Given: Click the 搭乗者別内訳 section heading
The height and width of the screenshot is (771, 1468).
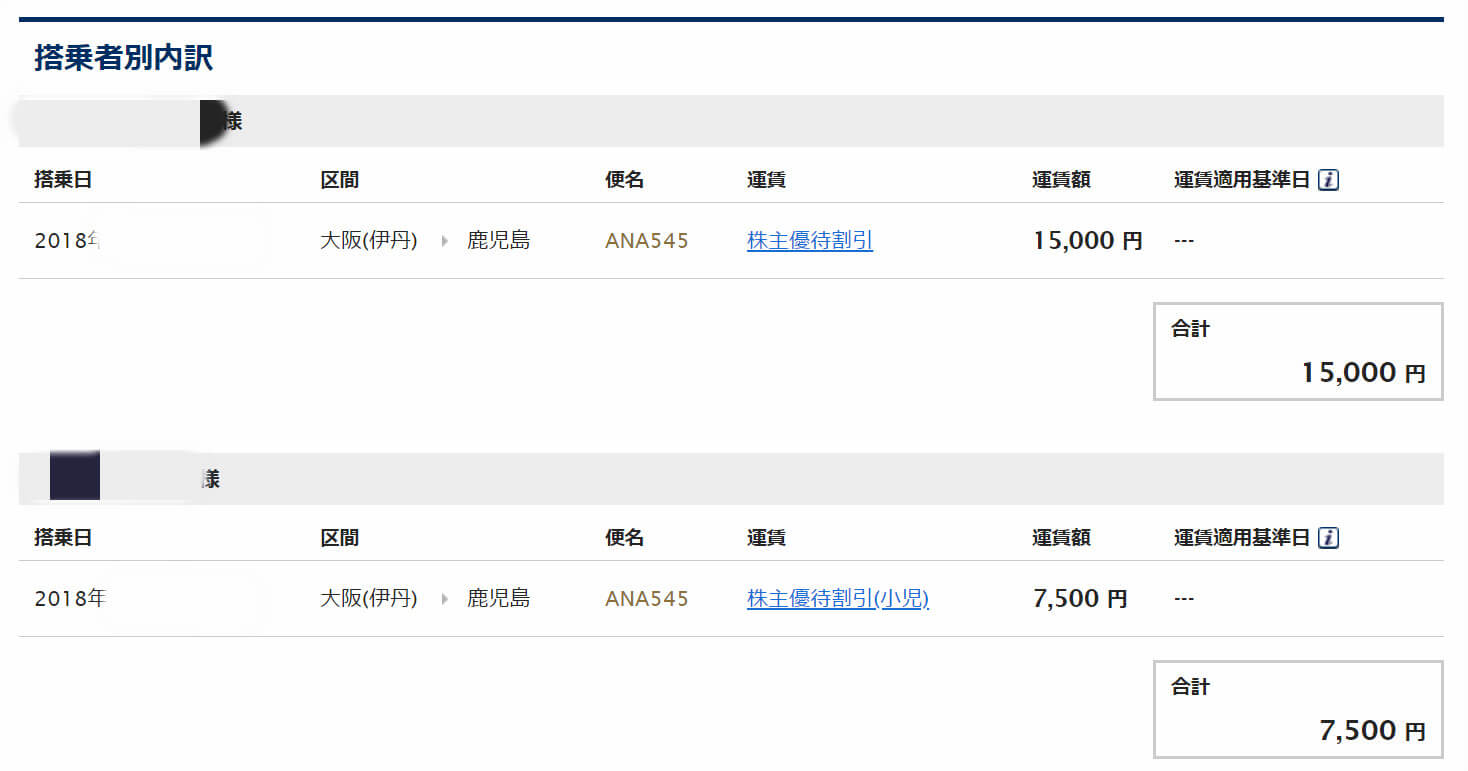Looking at the screenshot, I should (x=123, y=58).
